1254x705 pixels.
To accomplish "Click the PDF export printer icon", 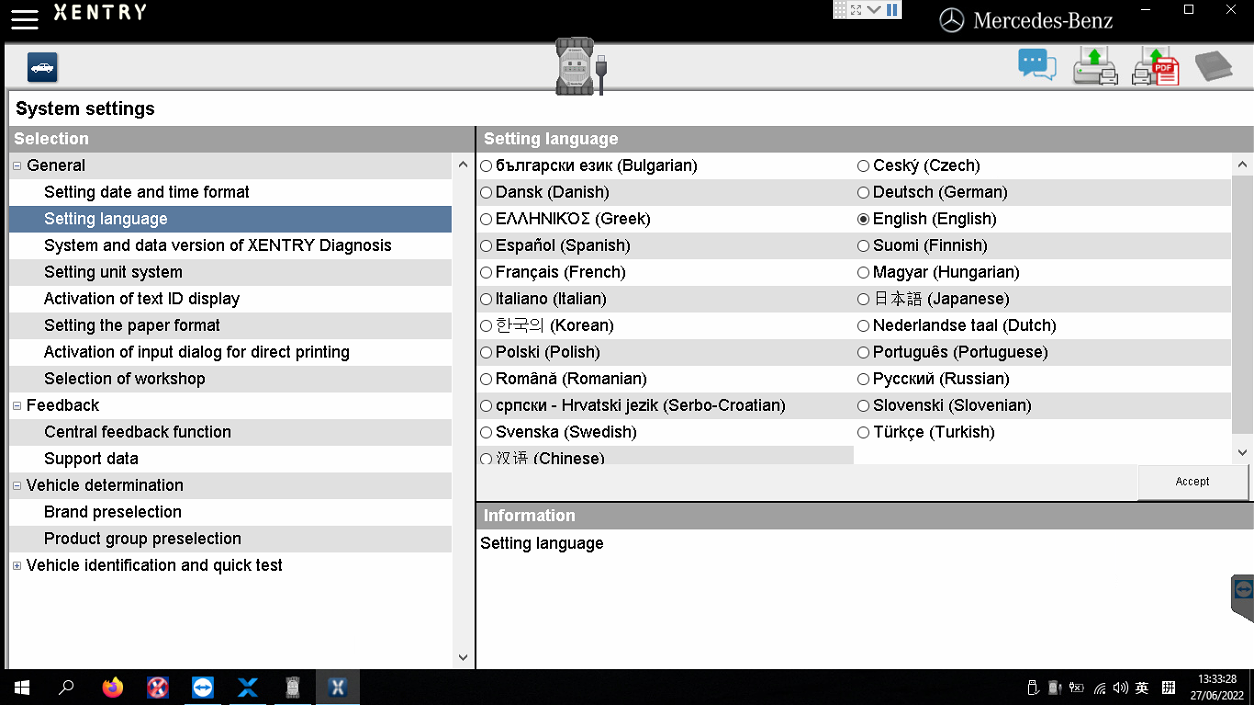I will 1156,67.
